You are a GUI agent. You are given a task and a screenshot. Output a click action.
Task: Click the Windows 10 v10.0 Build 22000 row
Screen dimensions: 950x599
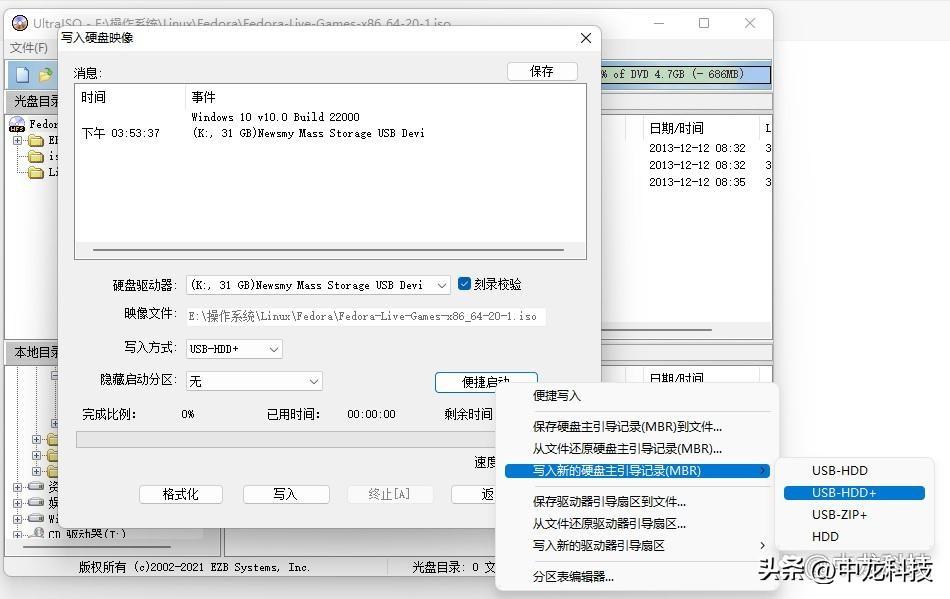pyautogui.click(x=275, y=117)
